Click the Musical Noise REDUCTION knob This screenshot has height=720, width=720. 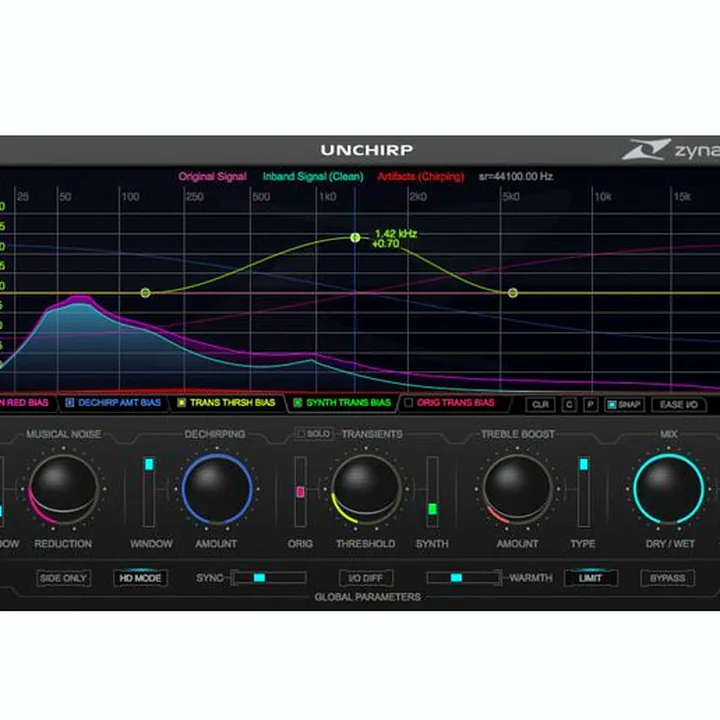(x=63, y=489)
